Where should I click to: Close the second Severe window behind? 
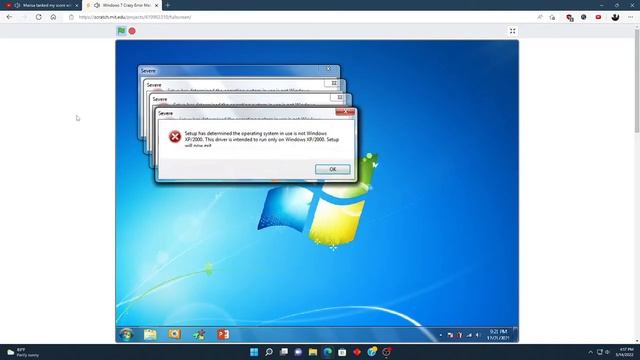[334, 83]
